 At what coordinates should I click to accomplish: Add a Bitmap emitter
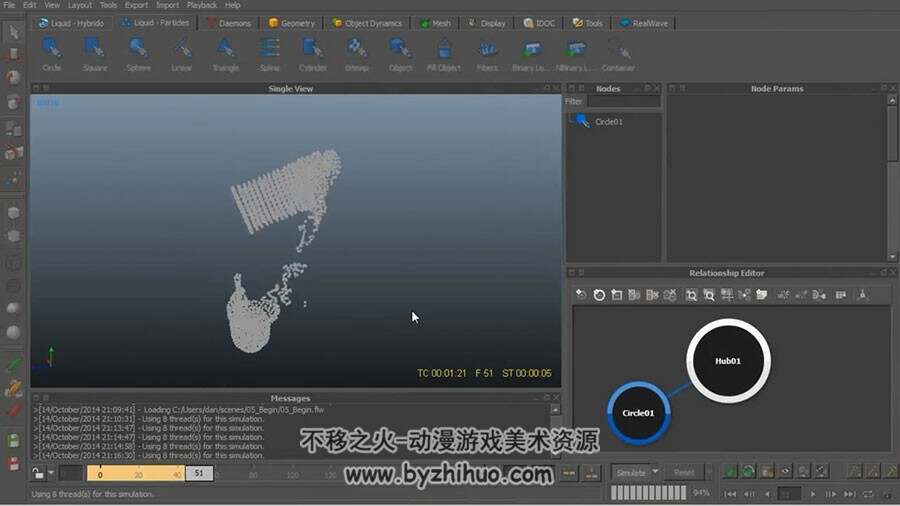[x=356, y=54]
